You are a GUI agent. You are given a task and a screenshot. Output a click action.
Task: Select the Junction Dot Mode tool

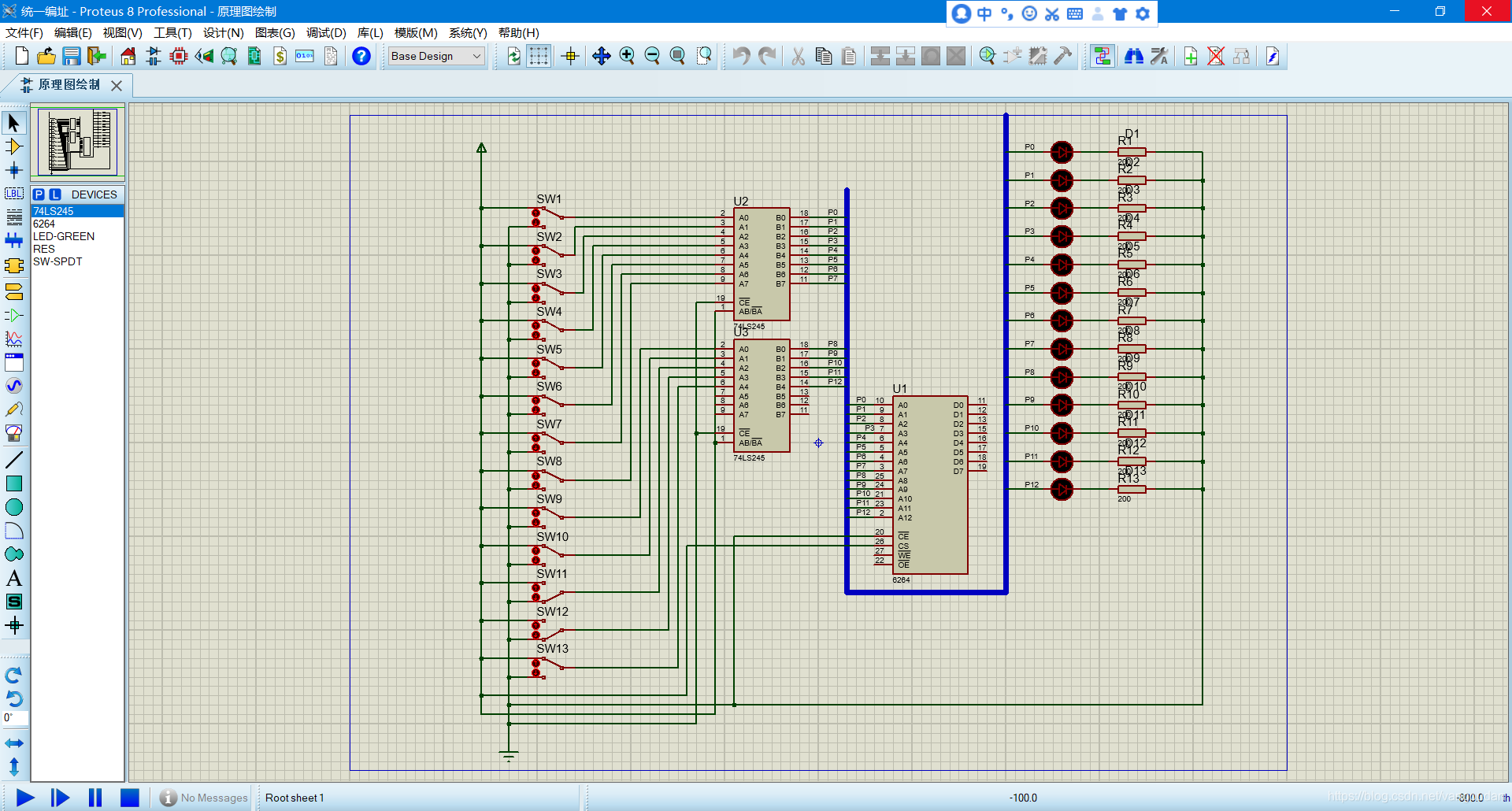coord(14,170)
